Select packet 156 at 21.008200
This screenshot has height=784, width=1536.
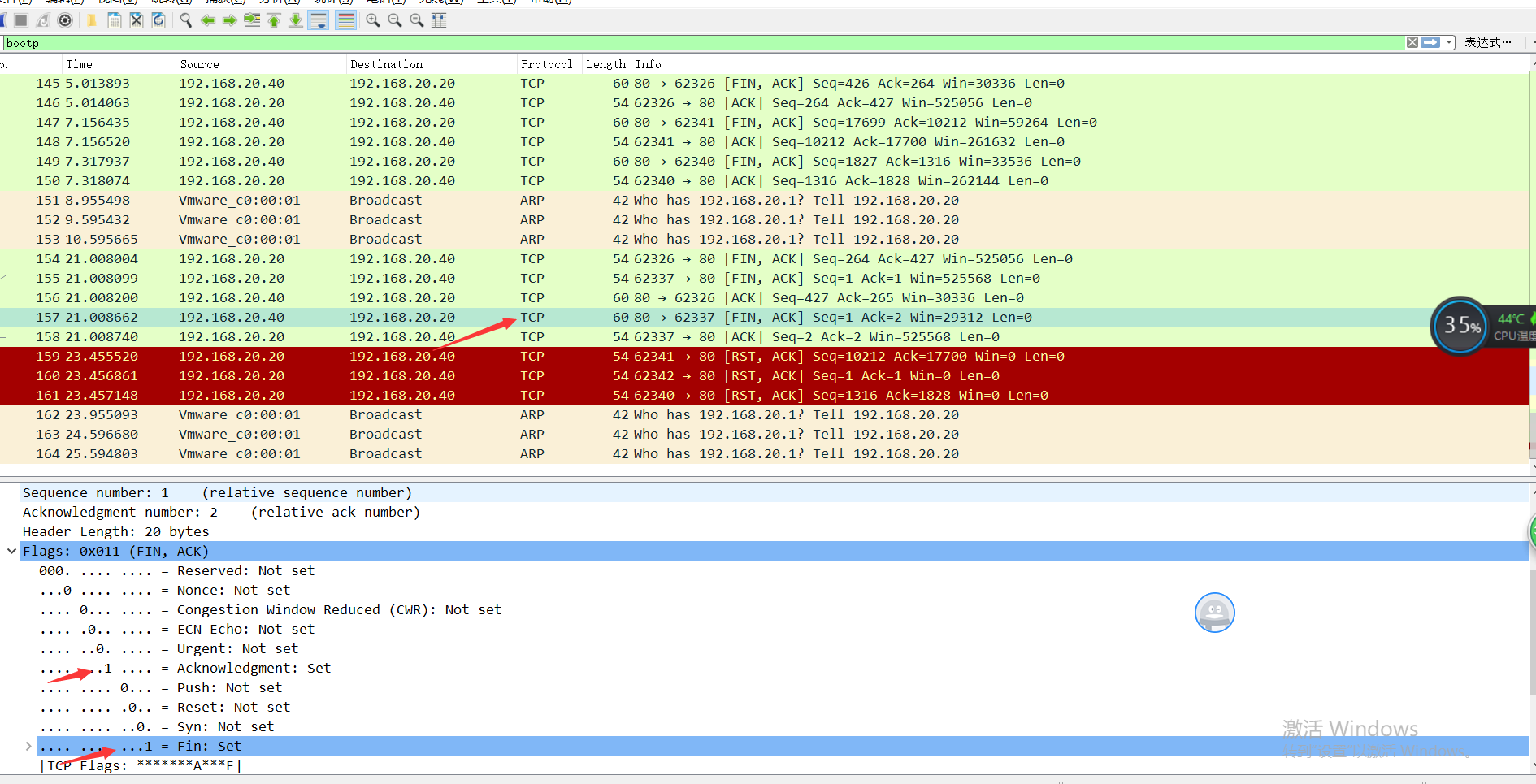pos(764,297)
